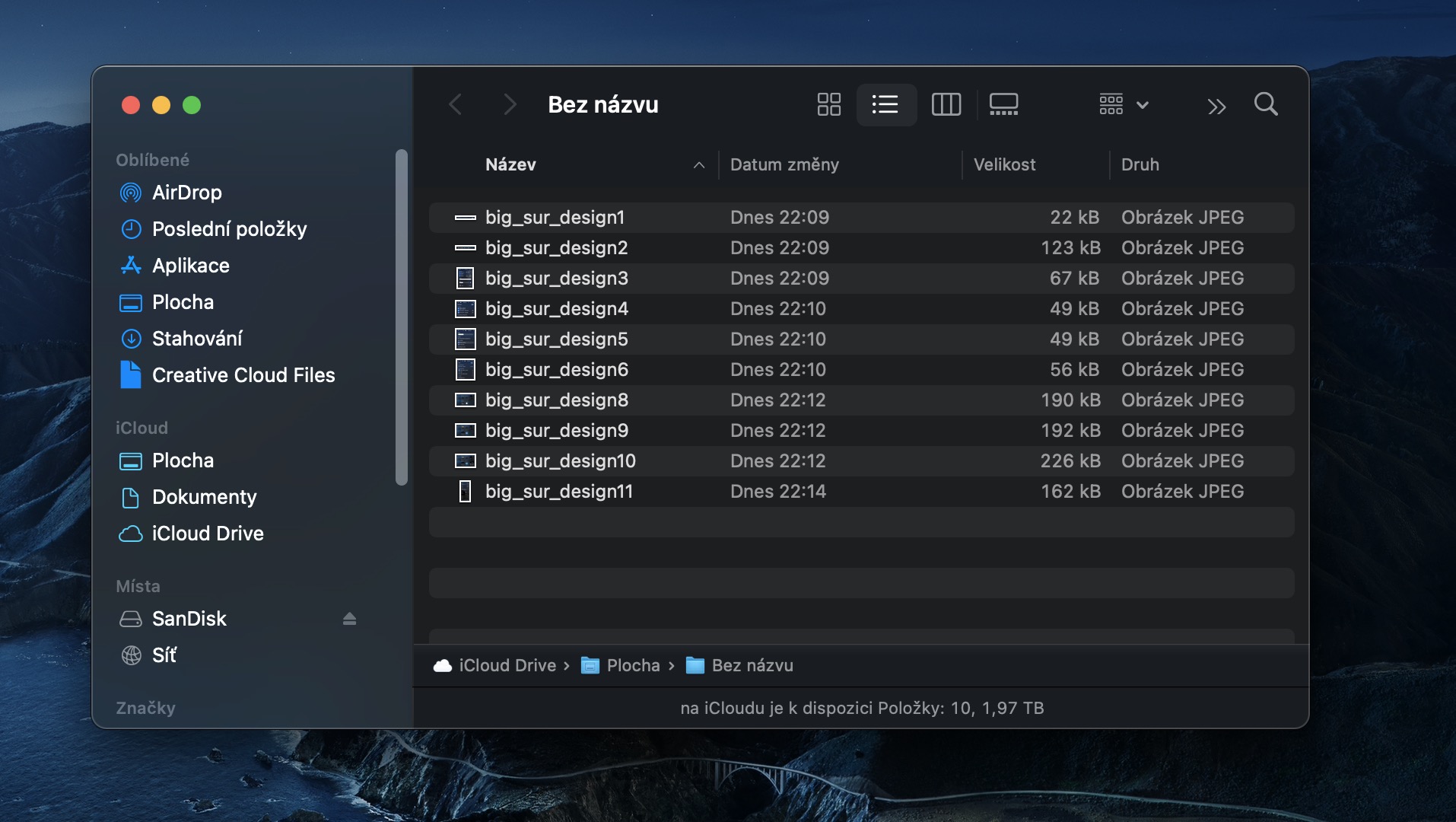This screenshot has height=822, width=1456.
Task: Click the Creative Cloud Files icon
Action: [x=131, y=374]
